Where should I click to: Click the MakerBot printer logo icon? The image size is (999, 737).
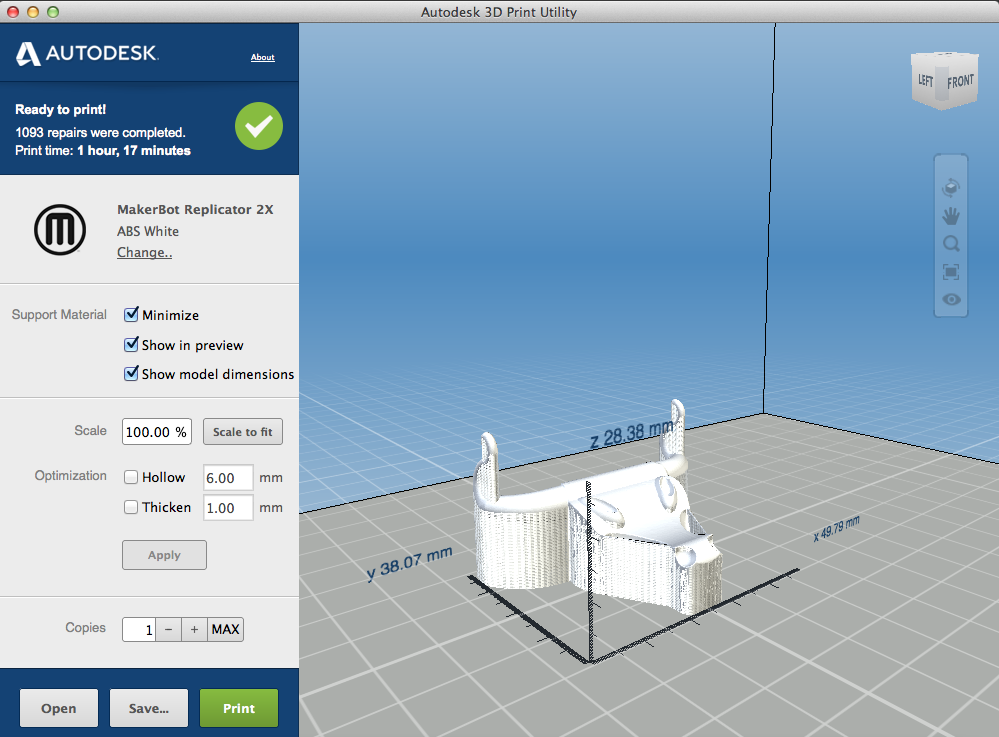pyautogui.click(x=59, y=229)
